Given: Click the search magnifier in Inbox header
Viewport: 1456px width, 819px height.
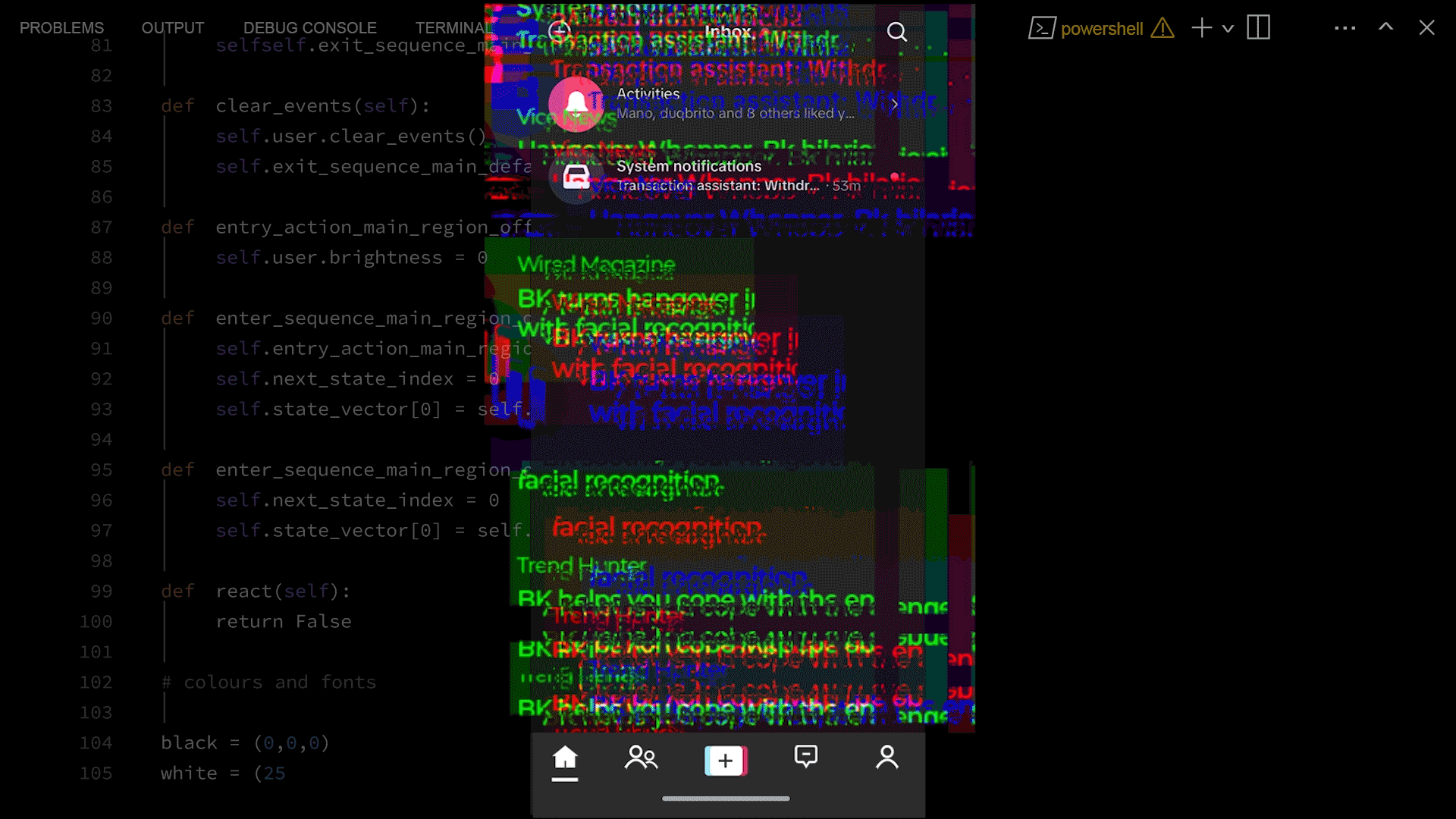Looking at the screenshot, I should pyautogui.click(x=896, y=32).
